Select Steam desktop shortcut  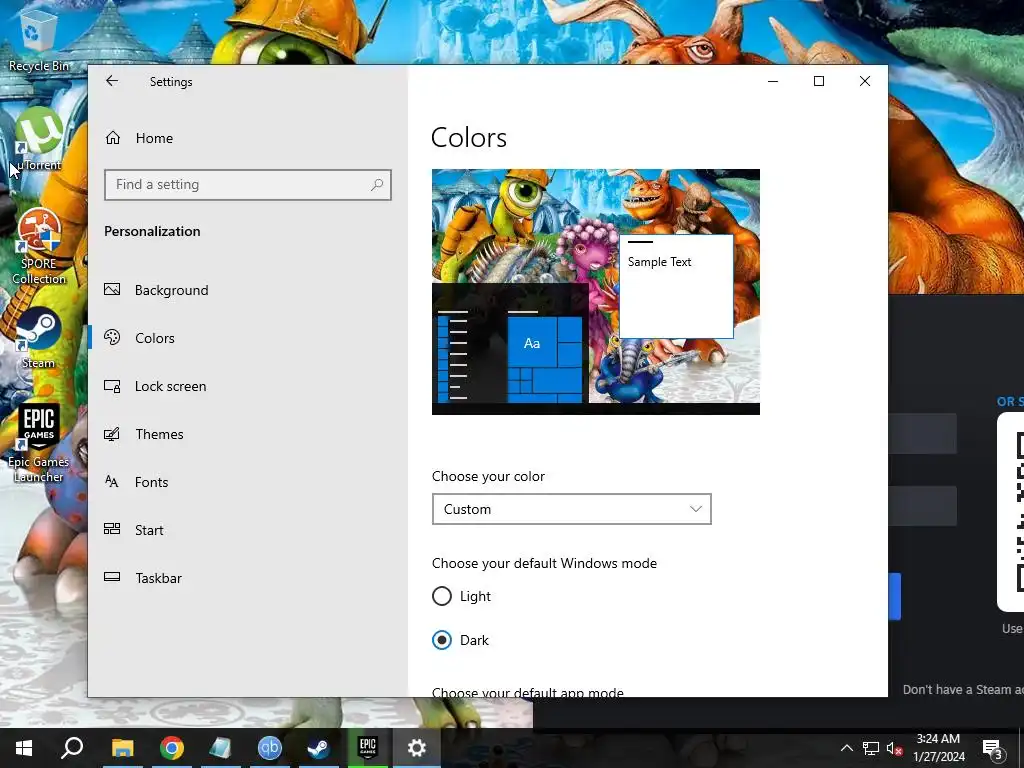point(39,338)
